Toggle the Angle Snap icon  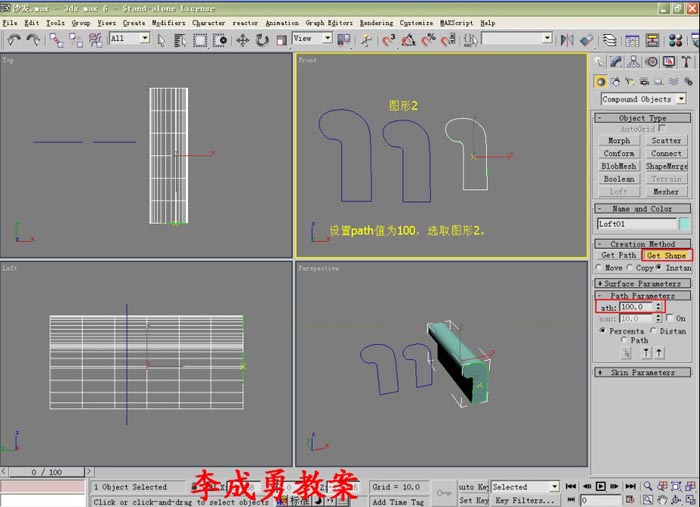[408, 41]
